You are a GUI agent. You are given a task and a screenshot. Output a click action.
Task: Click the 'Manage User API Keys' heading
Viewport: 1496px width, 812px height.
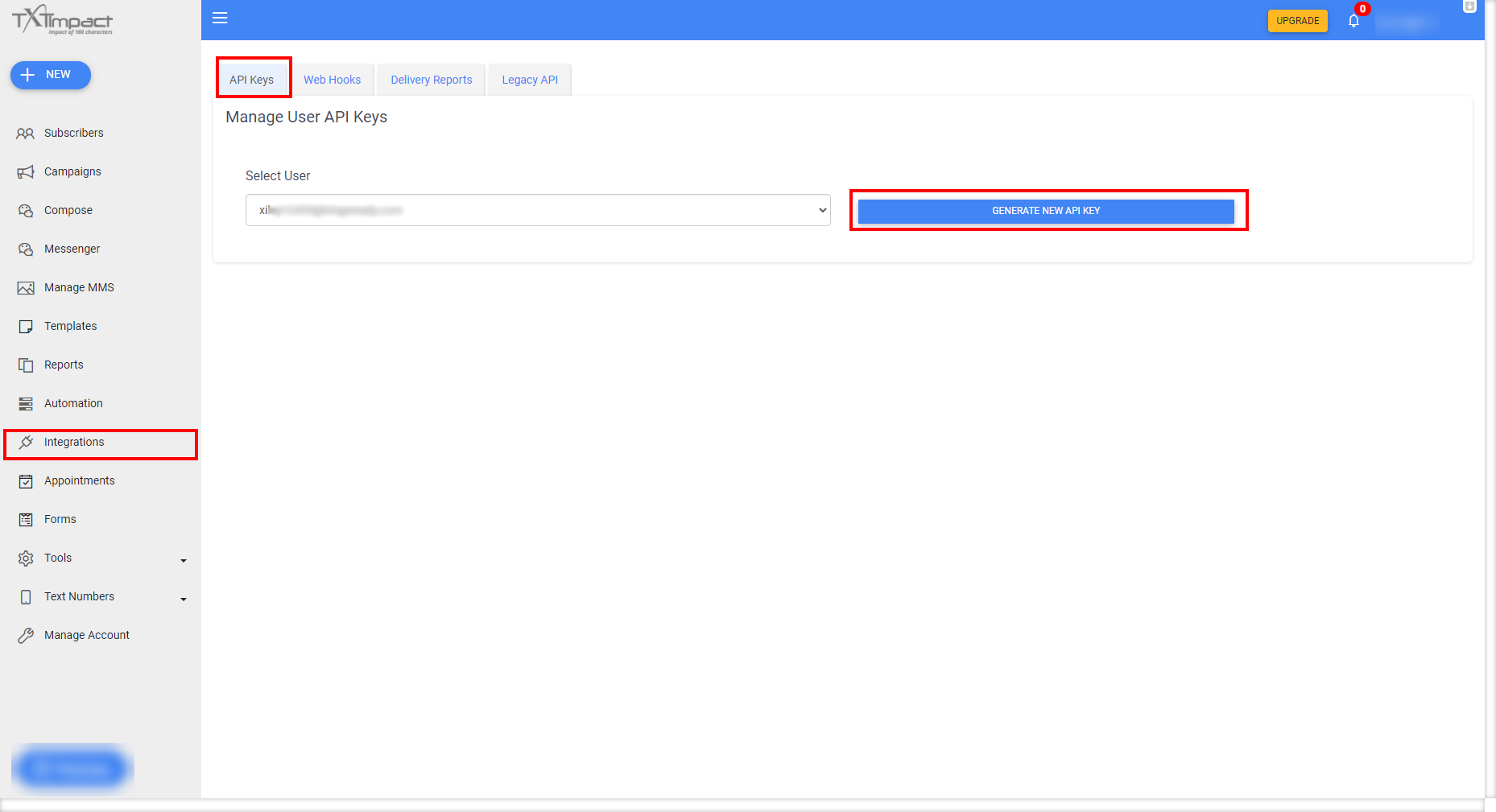[x=307, y=117]
